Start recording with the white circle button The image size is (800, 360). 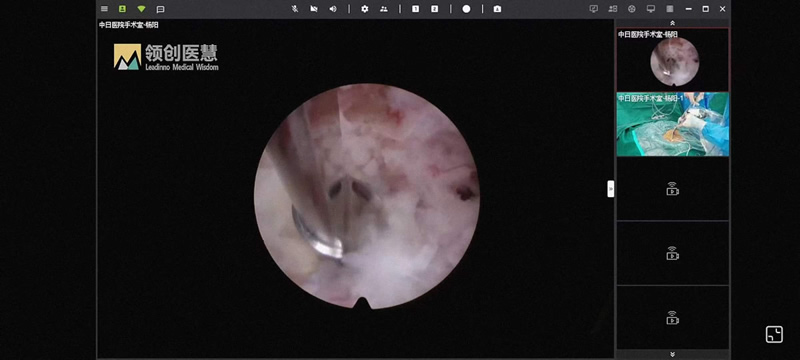click(466, 9)
